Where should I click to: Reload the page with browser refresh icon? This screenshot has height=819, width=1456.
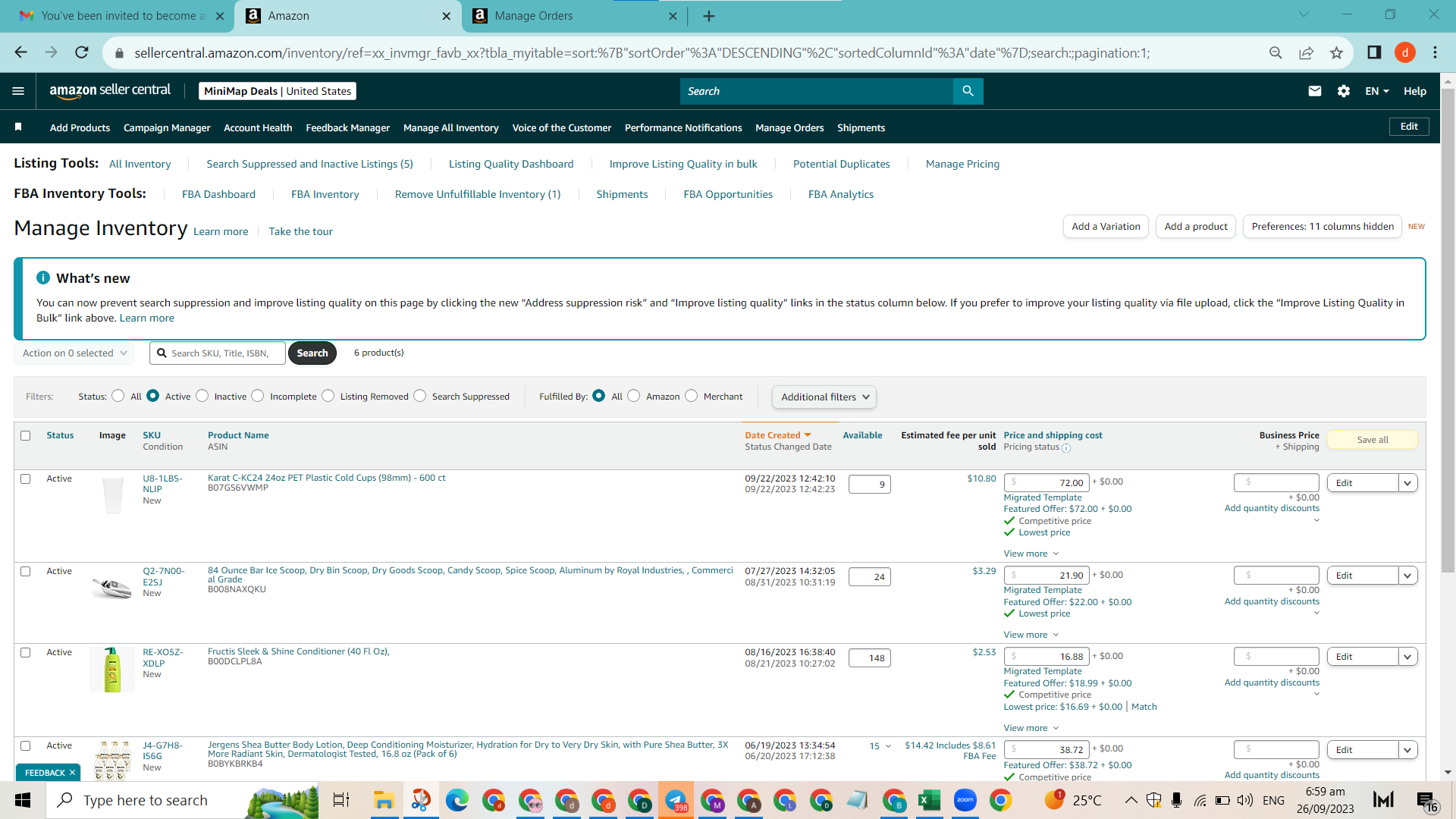point(82,52)
